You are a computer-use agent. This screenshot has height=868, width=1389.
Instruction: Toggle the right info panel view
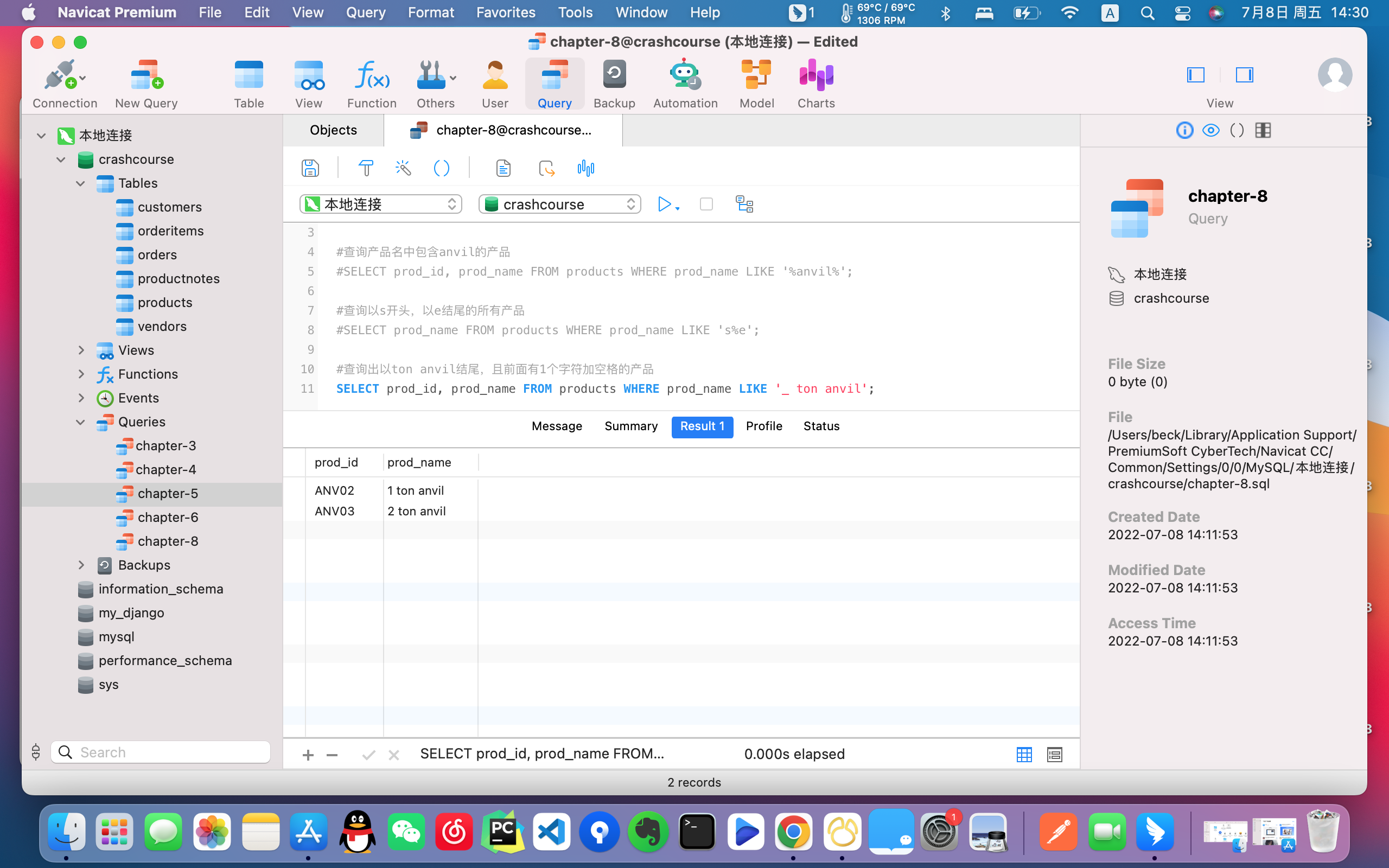click(x=1244, y=75)
